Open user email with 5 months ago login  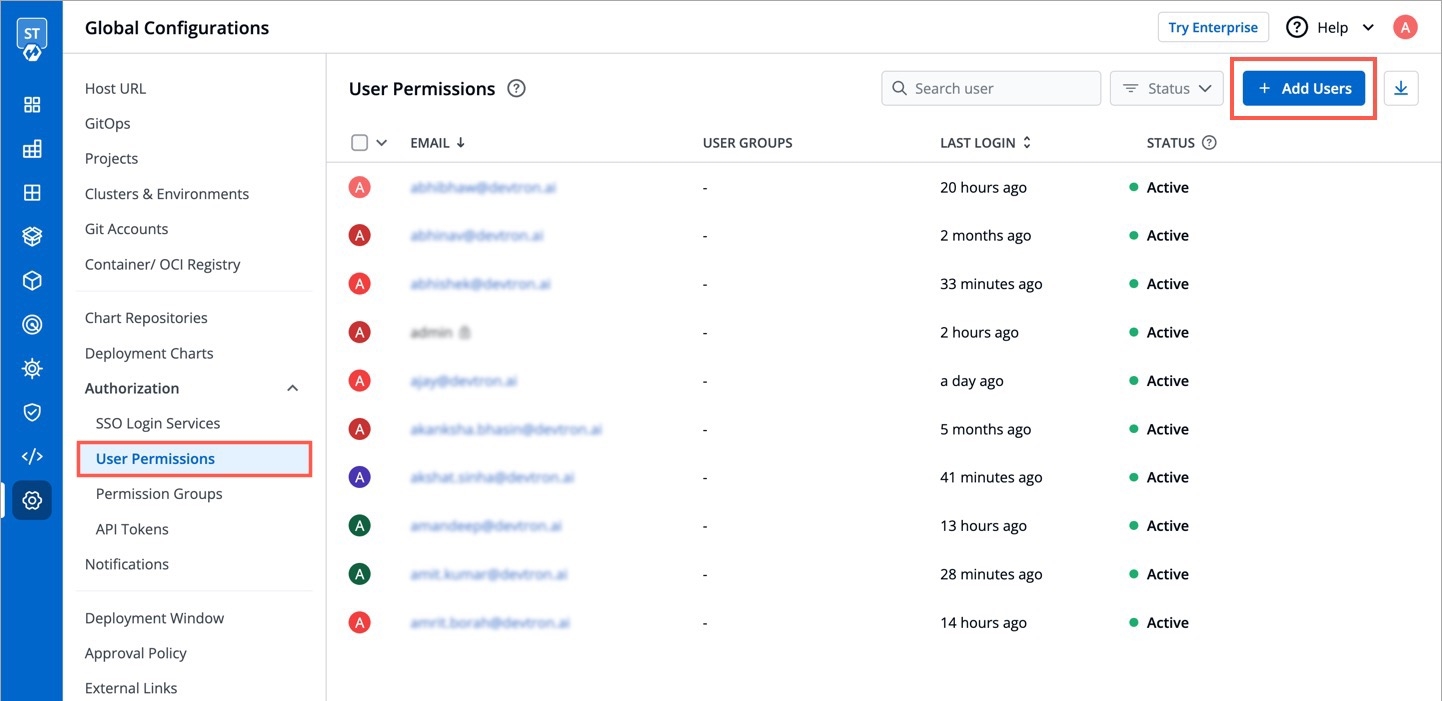506,429
